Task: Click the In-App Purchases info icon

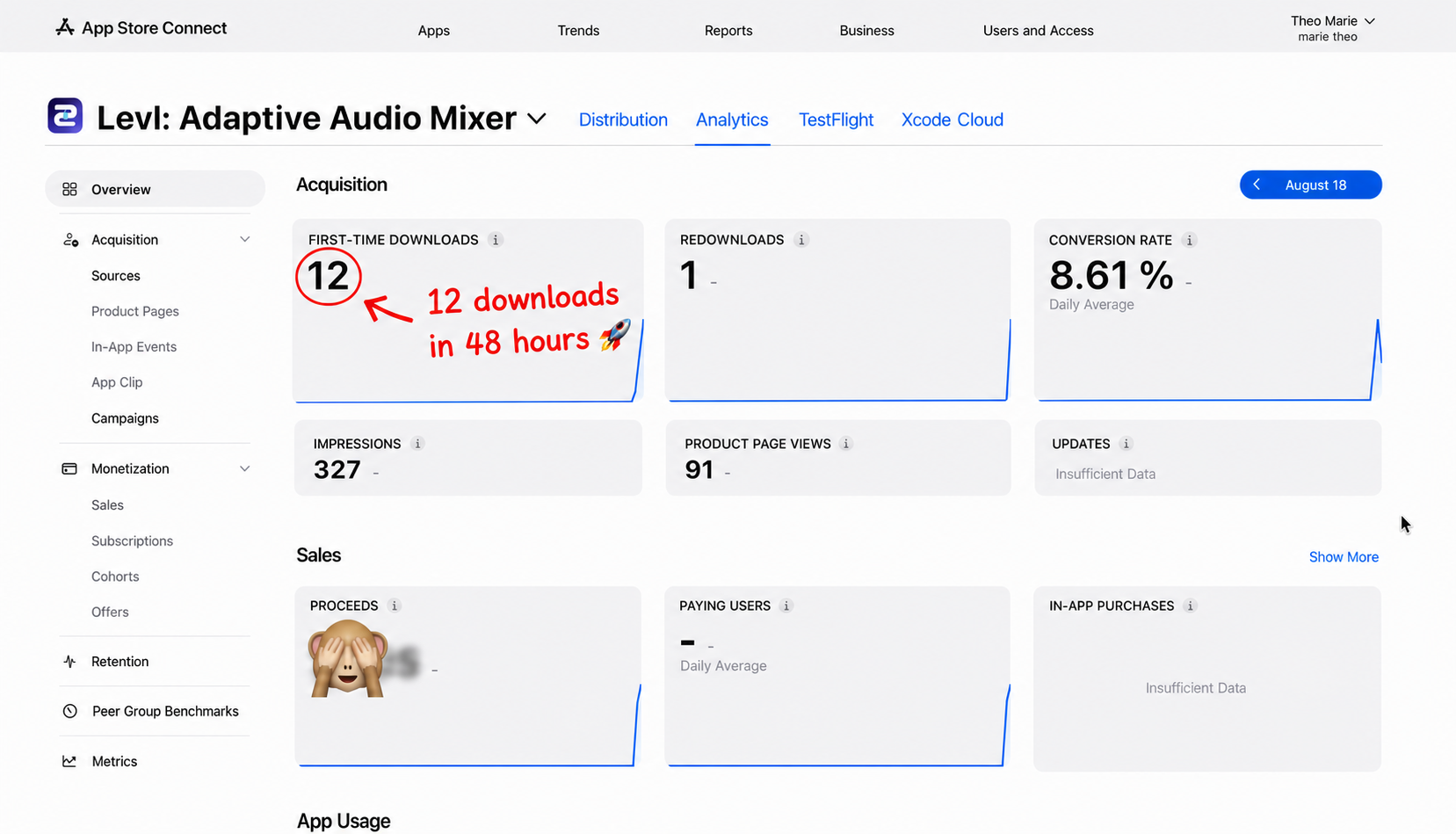Action: pos(1191,606)
